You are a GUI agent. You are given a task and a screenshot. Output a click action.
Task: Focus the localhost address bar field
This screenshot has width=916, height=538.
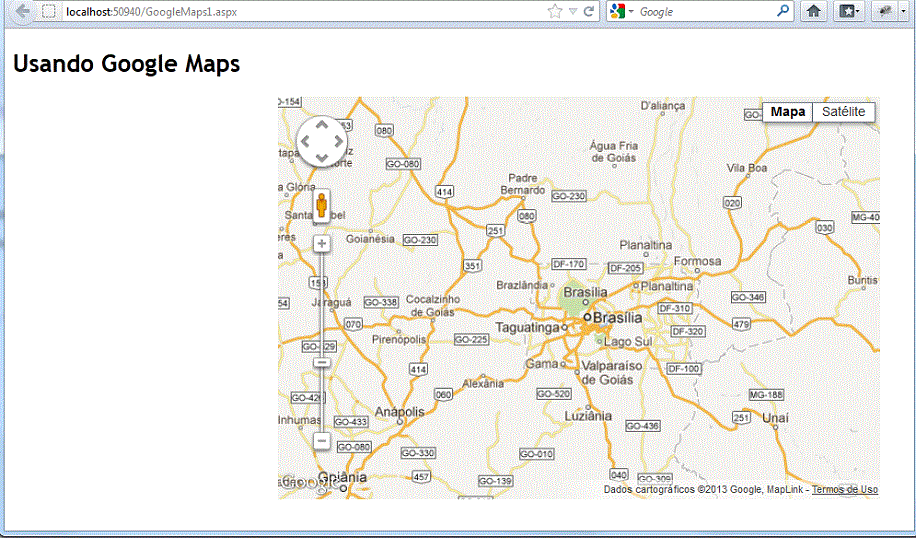pyautogui.click(x=300, y=12)
